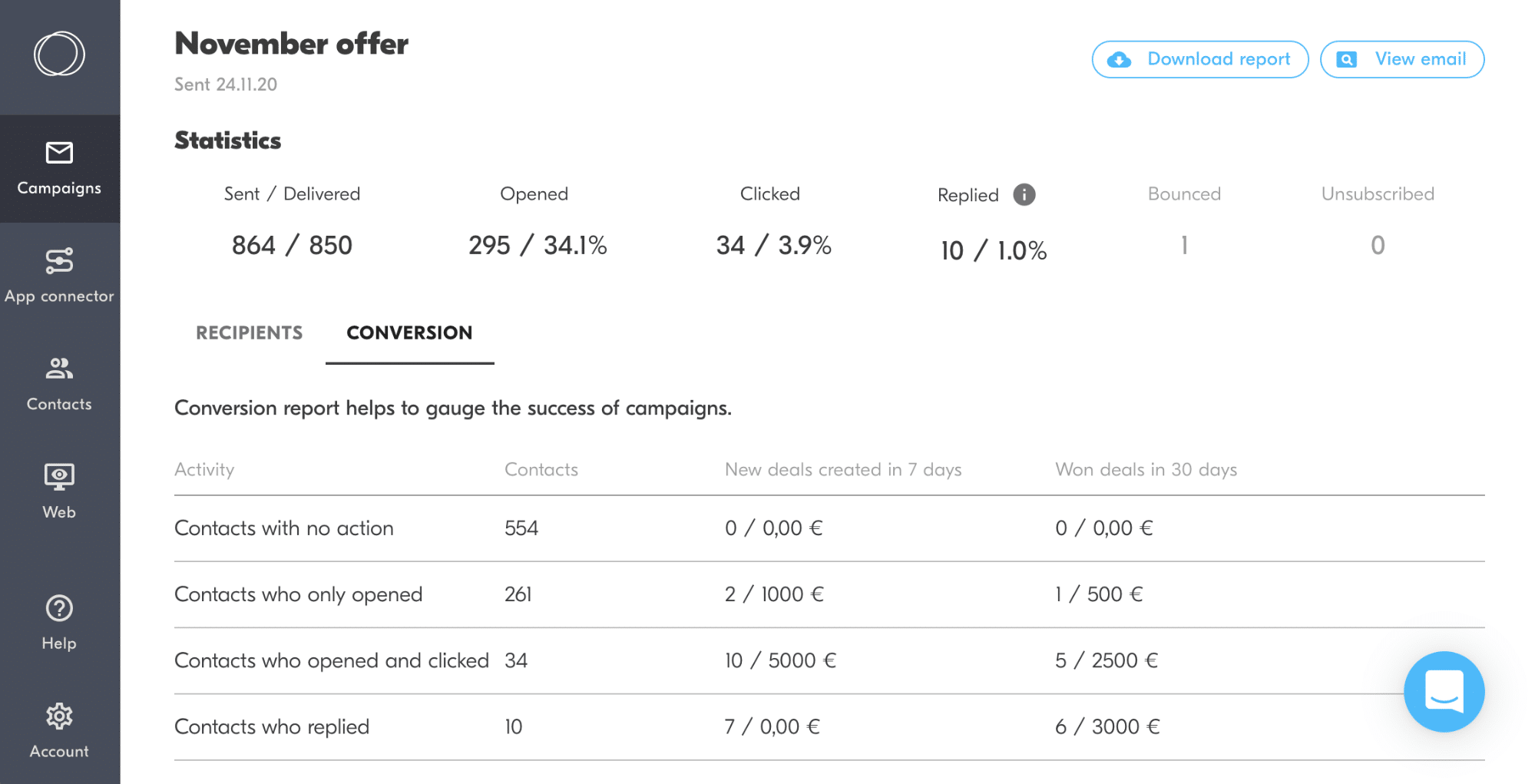Open the Help question mark icon
Image resolution: width=1535 pixels, height=784 pixels.
(x=59, y=608)
